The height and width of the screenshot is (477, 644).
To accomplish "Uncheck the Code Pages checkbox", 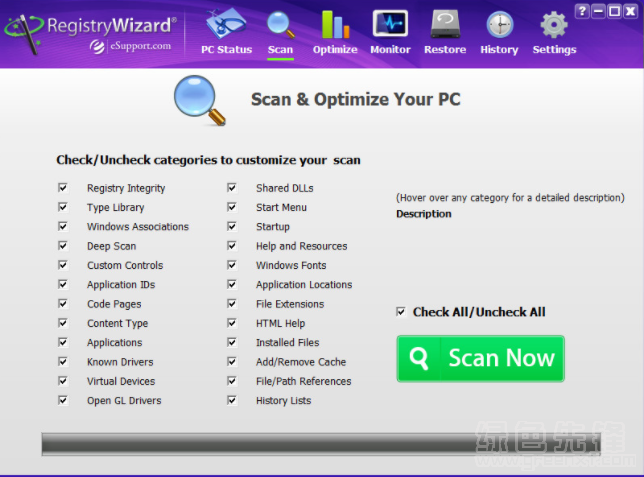I will coord(63,304).
